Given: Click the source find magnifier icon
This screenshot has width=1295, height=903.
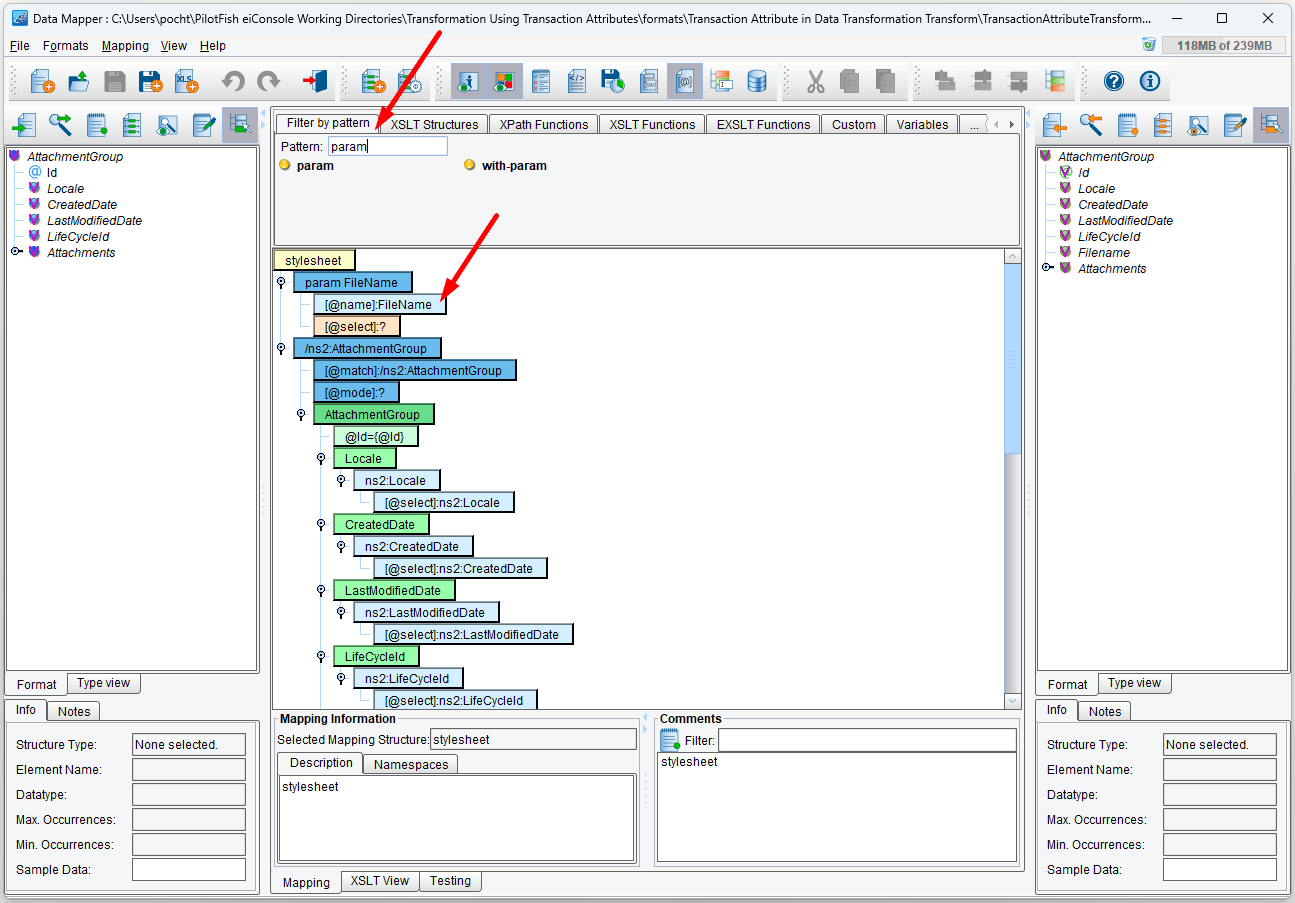Looking at the screenshot, I should coord(60,125).
